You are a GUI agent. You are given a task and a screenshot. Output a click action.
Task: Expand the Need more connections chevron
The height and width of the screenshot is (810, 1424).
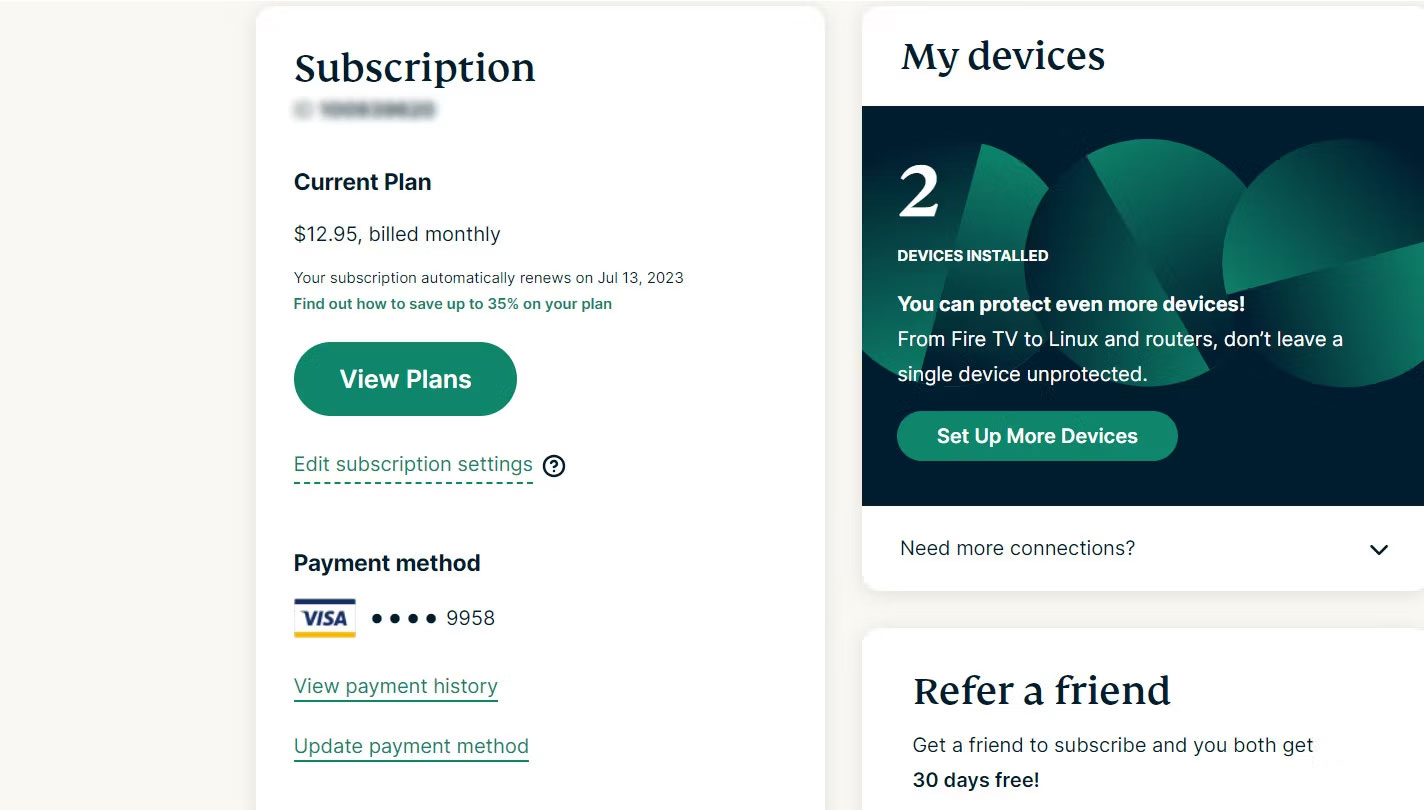point(1379,549)
